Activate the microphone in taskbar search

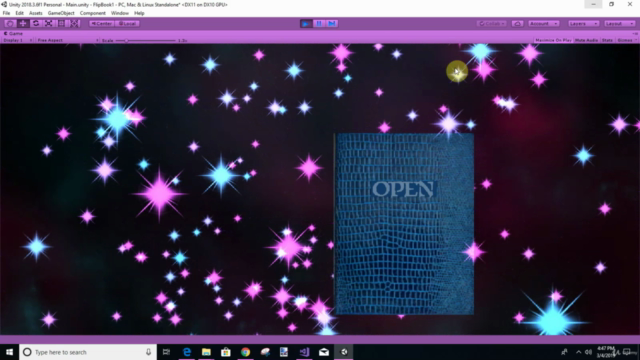click(x=149, y=352)
